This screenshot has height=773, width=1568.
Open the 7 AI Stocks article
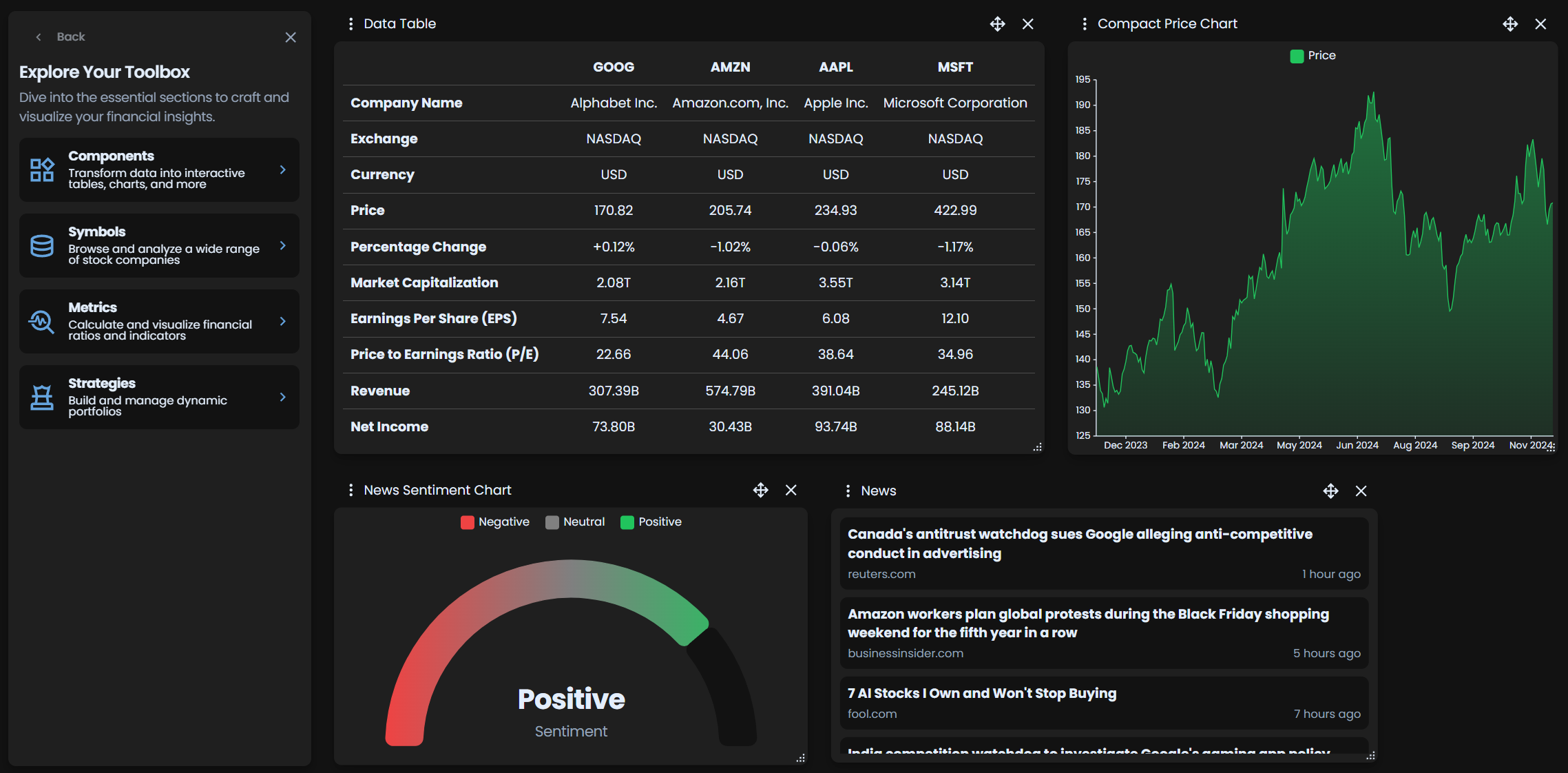point(1104,703)
